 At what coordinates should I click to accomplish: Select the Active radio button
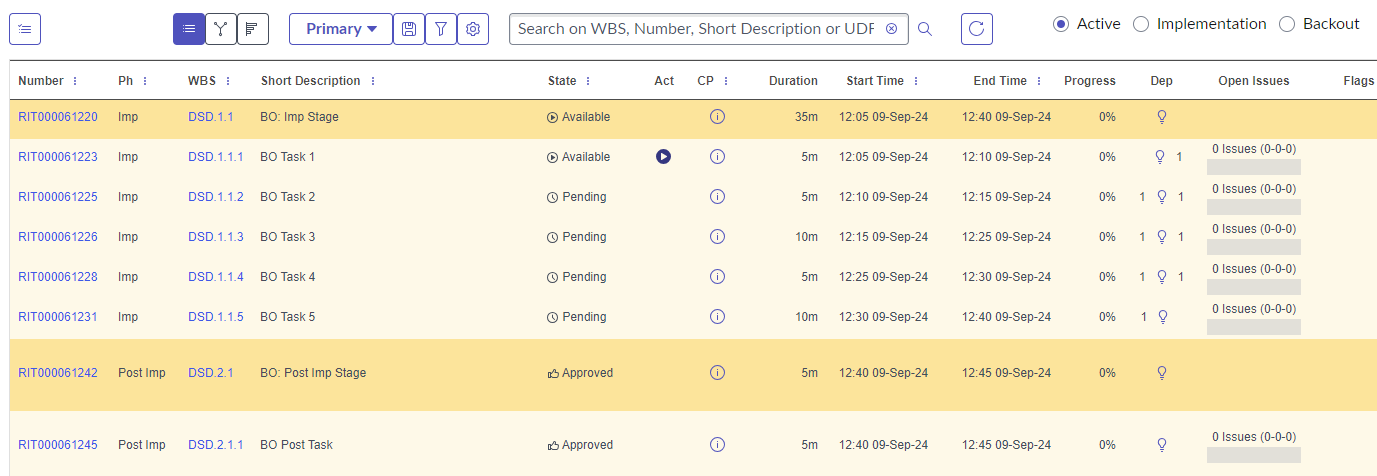1061,24
